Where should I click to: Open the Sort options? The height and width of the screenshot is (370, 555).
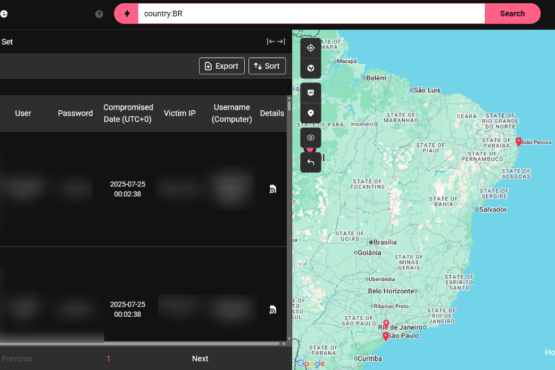(267, 66)
